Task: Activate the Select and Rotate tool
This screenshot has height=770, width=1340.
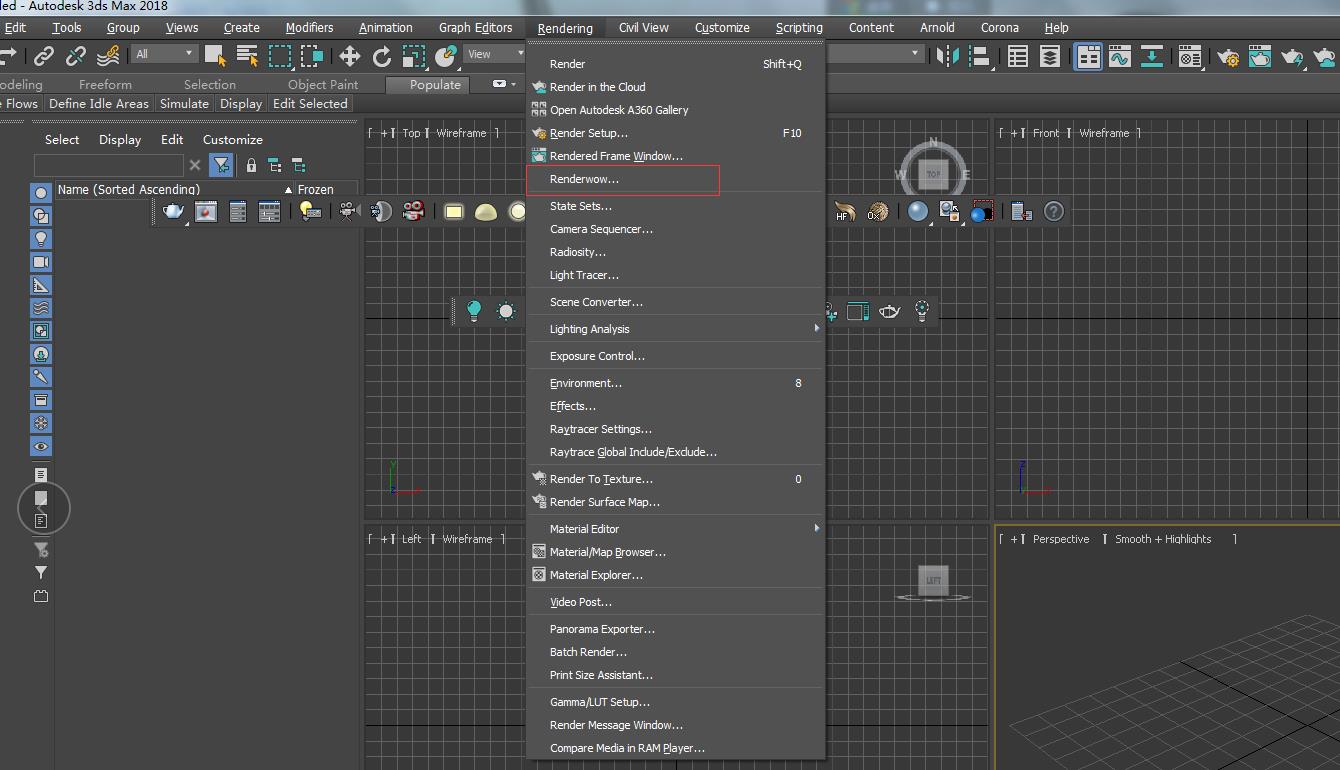Action: pos(382,56)
